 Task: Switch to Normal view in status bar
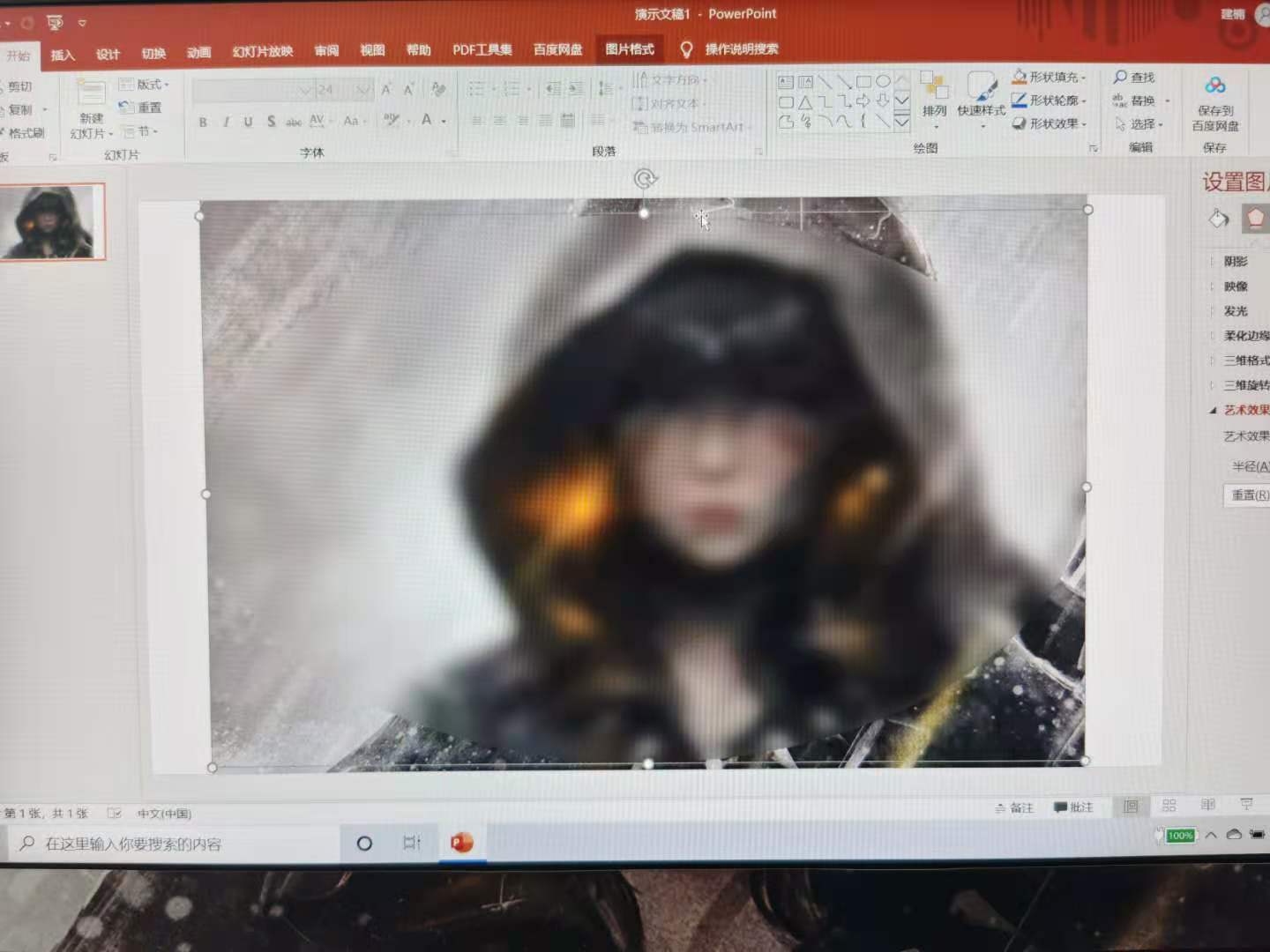(1131, 806)
